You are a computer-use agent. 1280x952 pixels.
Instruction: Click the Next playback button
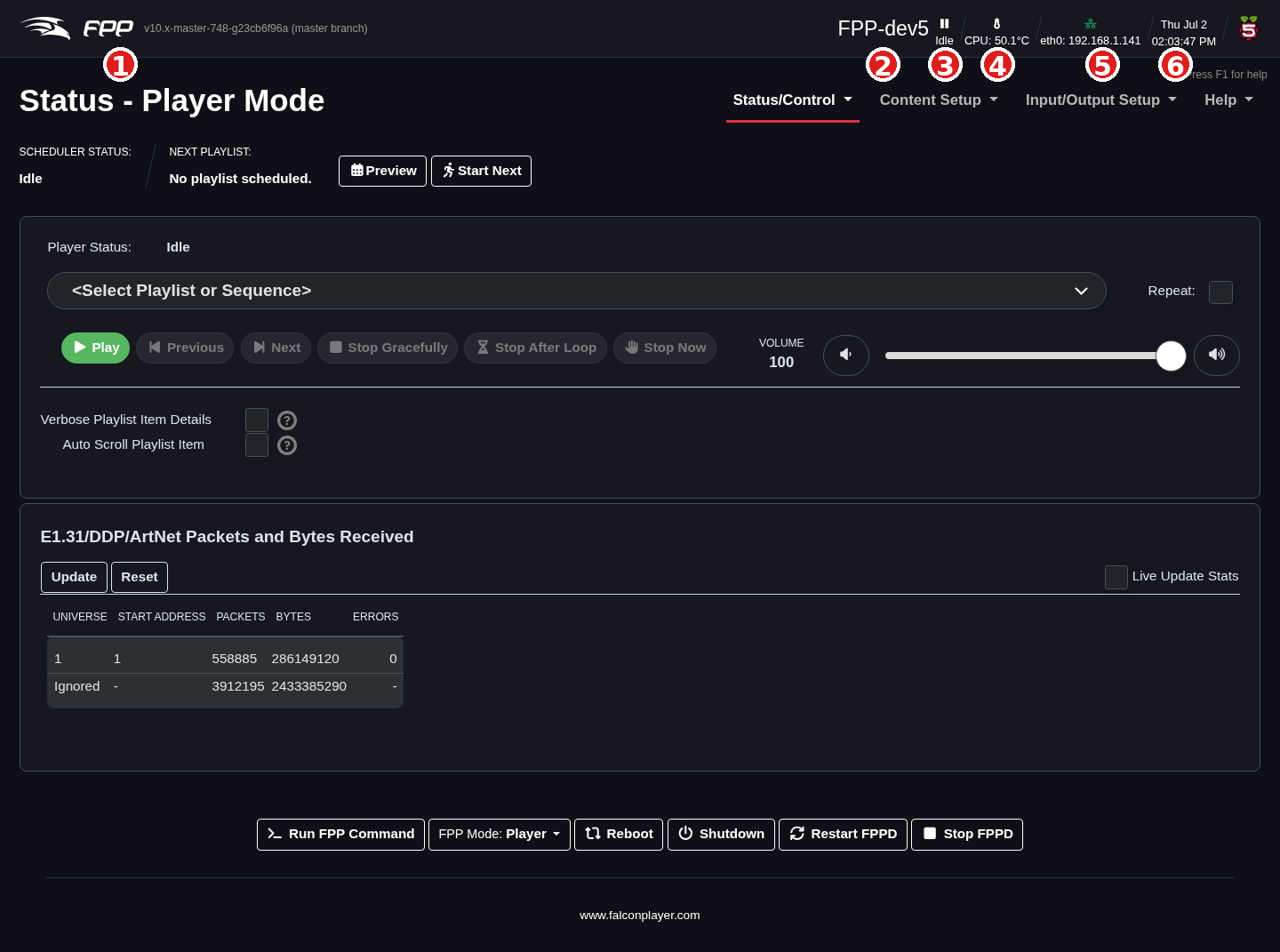276,348
